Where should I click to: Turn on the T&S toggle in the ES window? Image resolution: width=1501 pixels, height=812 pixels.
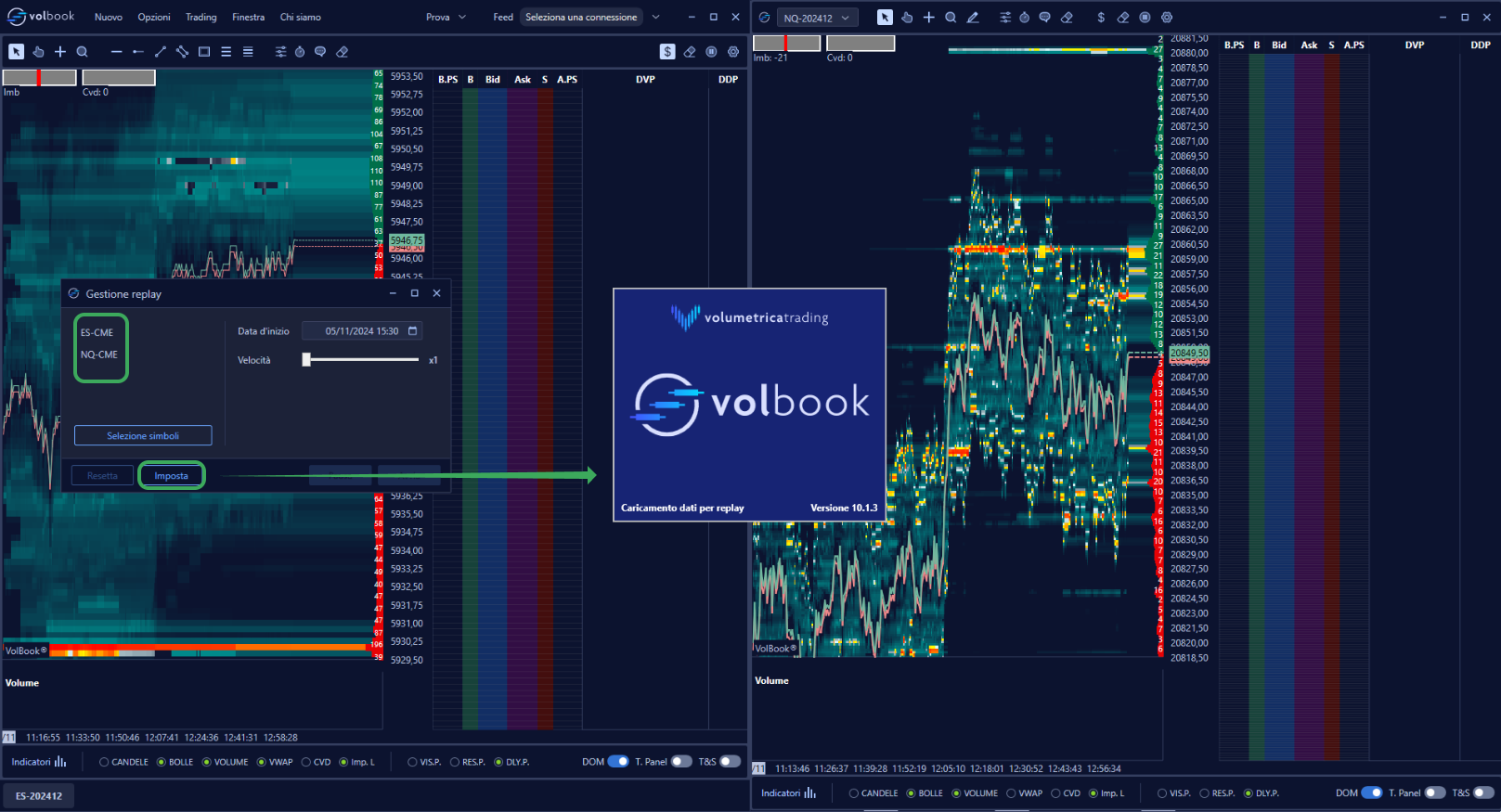click(731, 762)
